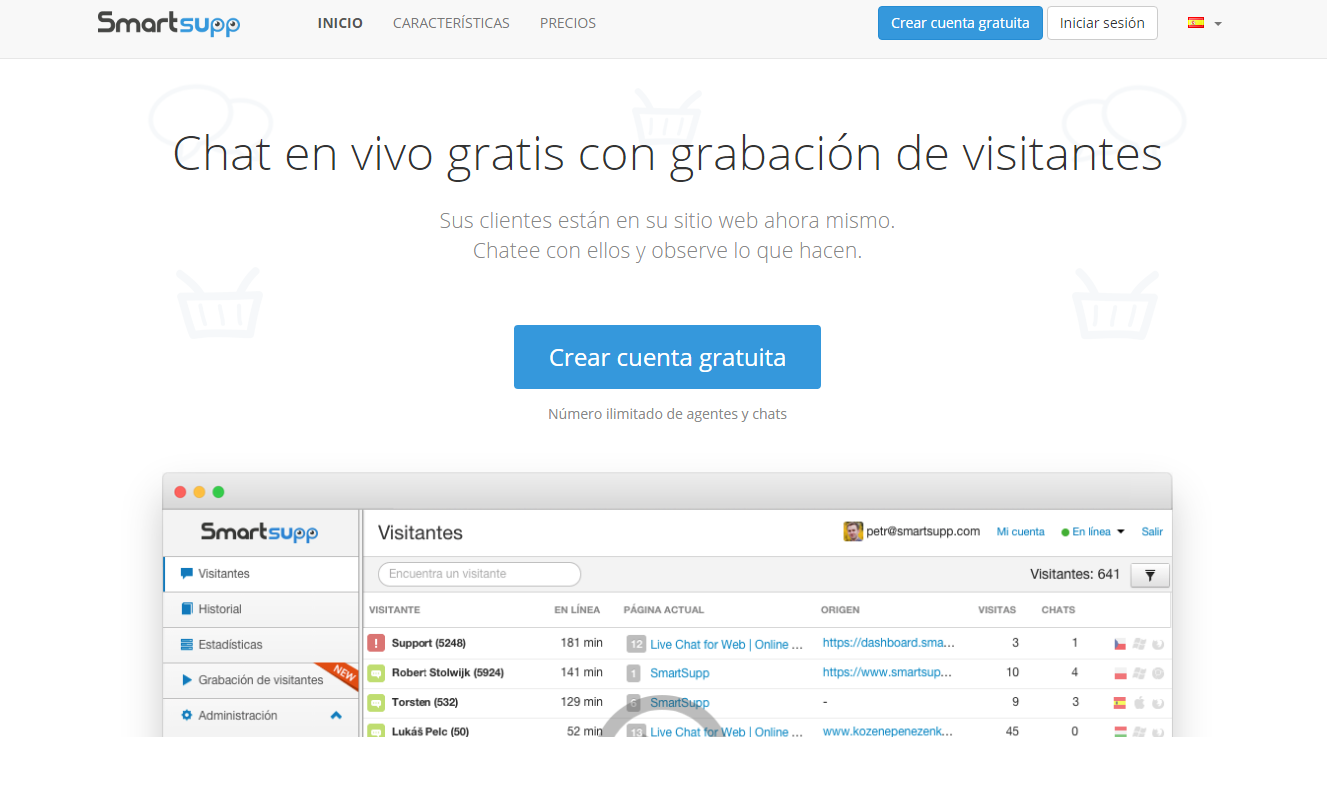Open the INICIO menu item
This screenshot has height=795, width=1327.
coord(340,23)
